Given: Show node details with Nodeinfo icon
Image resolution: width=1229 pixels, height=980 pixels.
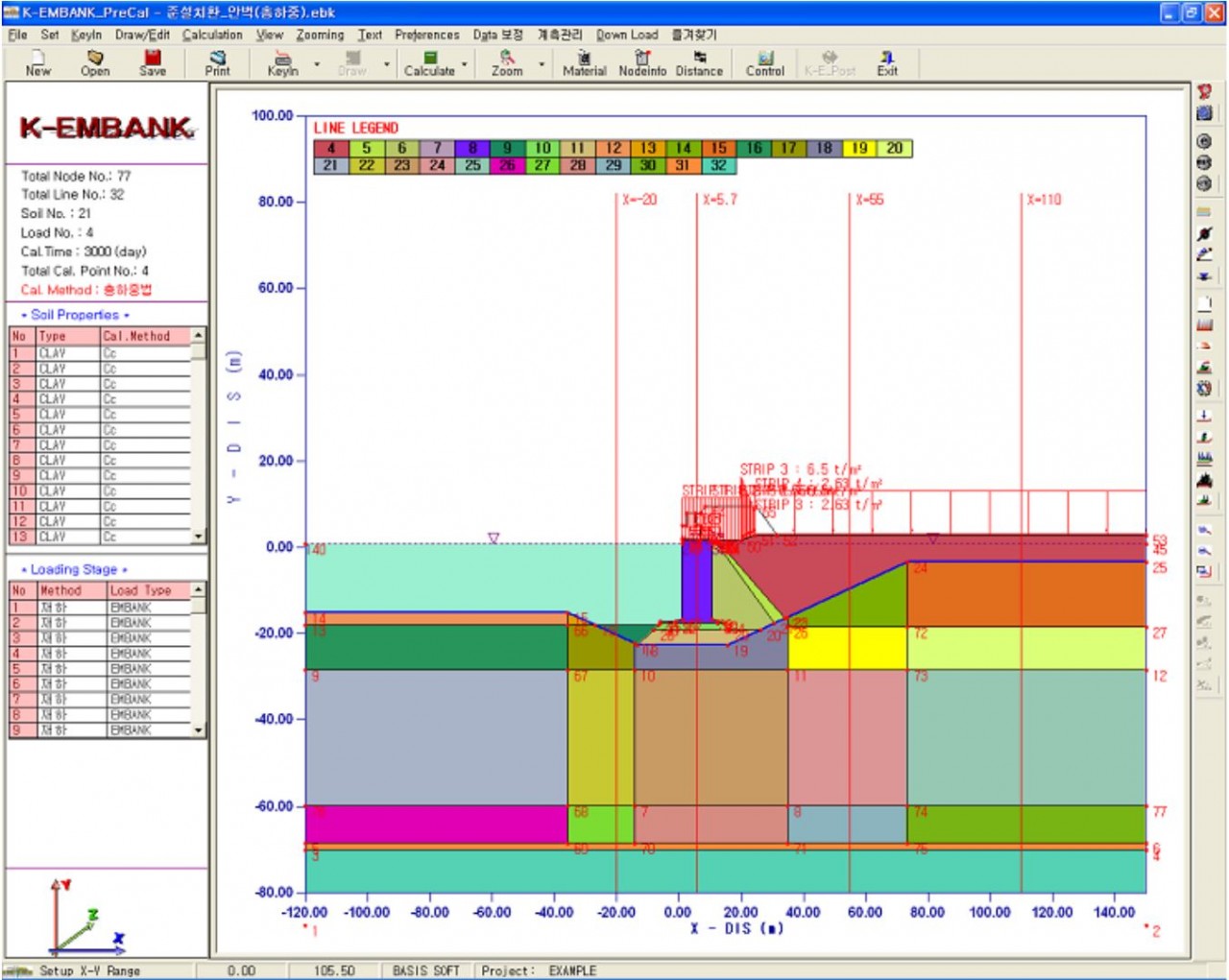Looking at the screenshot, I should [642, 63].
